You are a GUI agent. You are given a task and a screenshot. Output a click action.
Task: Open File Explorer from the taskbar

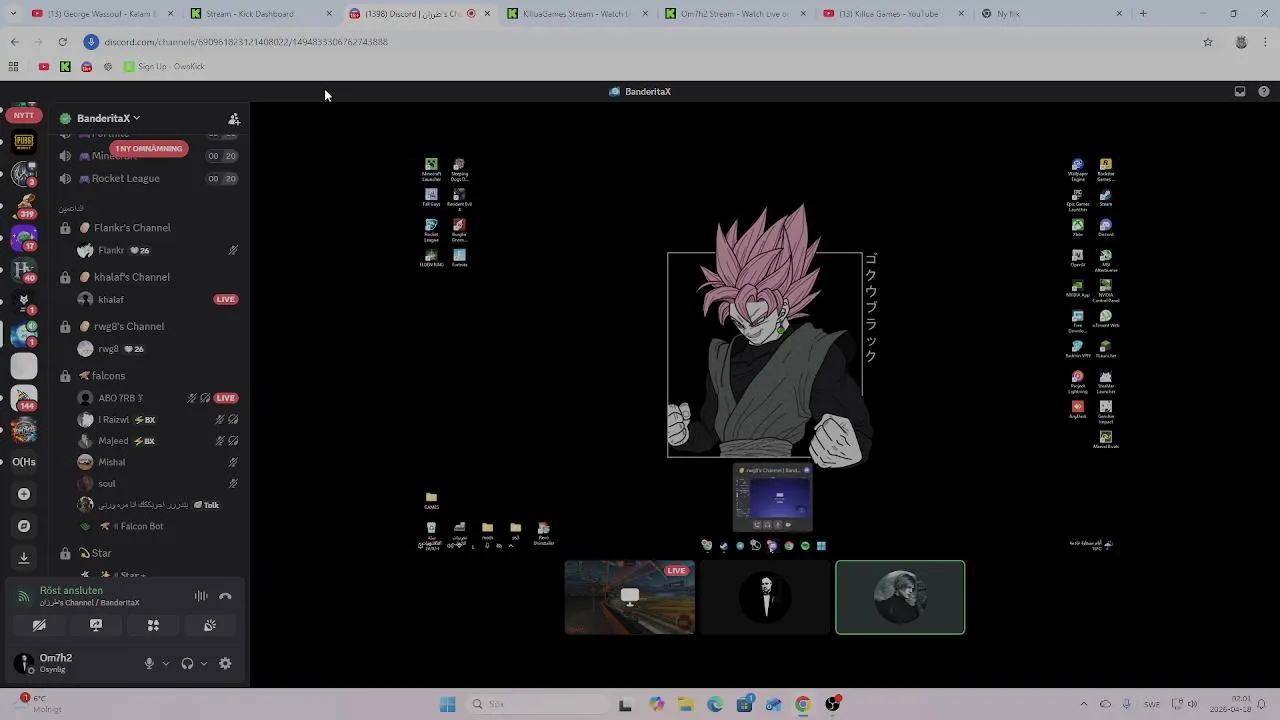click(x=686, y=704)
